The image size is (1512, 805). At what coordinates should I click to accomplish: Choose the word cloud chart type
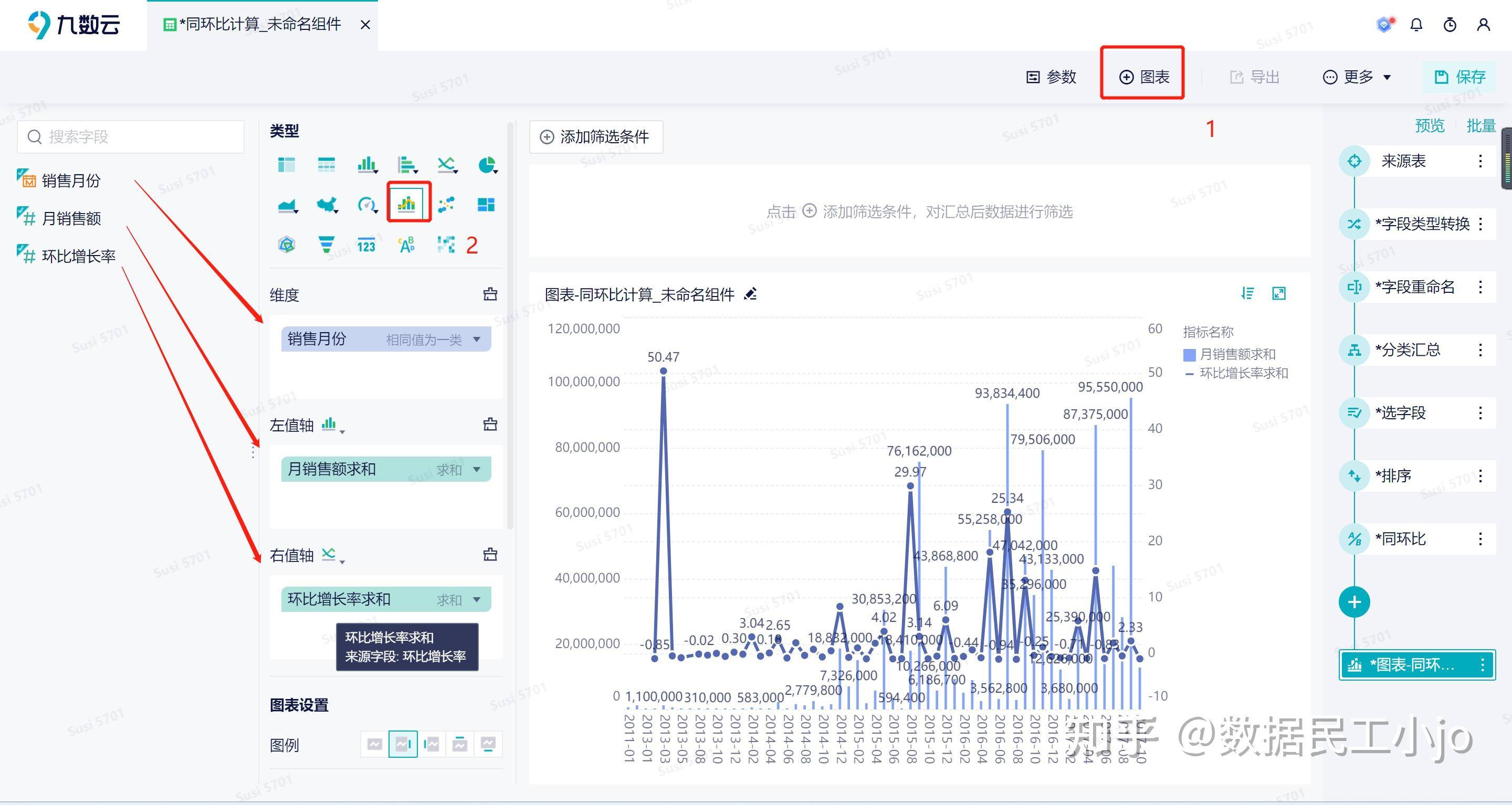406,245
